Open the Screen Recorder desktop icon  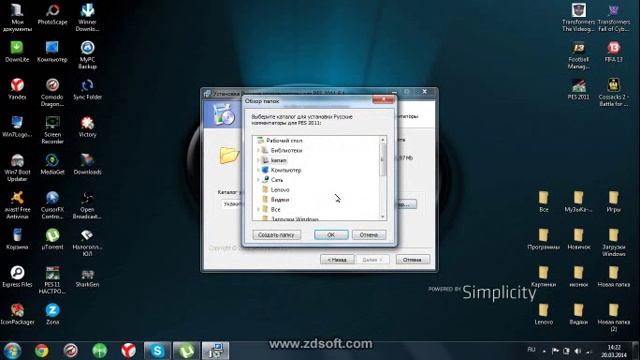tap(53, 130)
